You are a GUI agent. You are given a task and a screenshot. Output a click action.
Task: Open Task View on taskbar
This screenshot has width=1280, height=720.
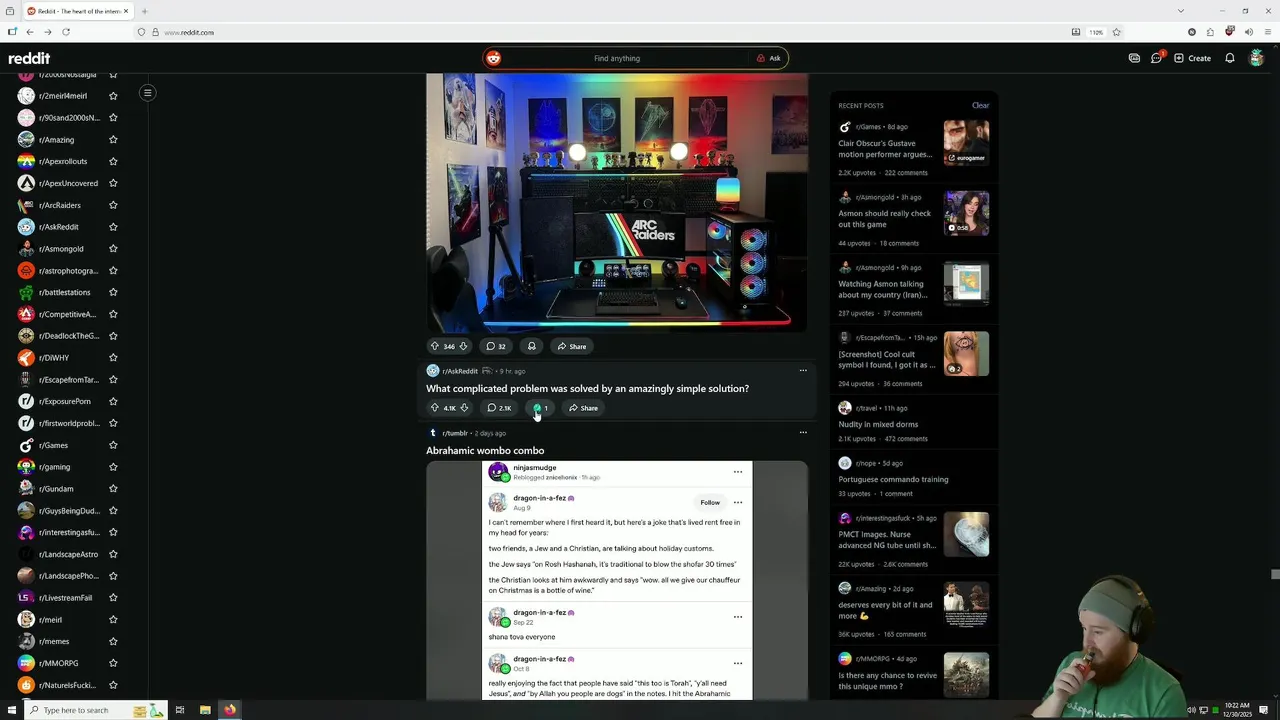(180, 710)
